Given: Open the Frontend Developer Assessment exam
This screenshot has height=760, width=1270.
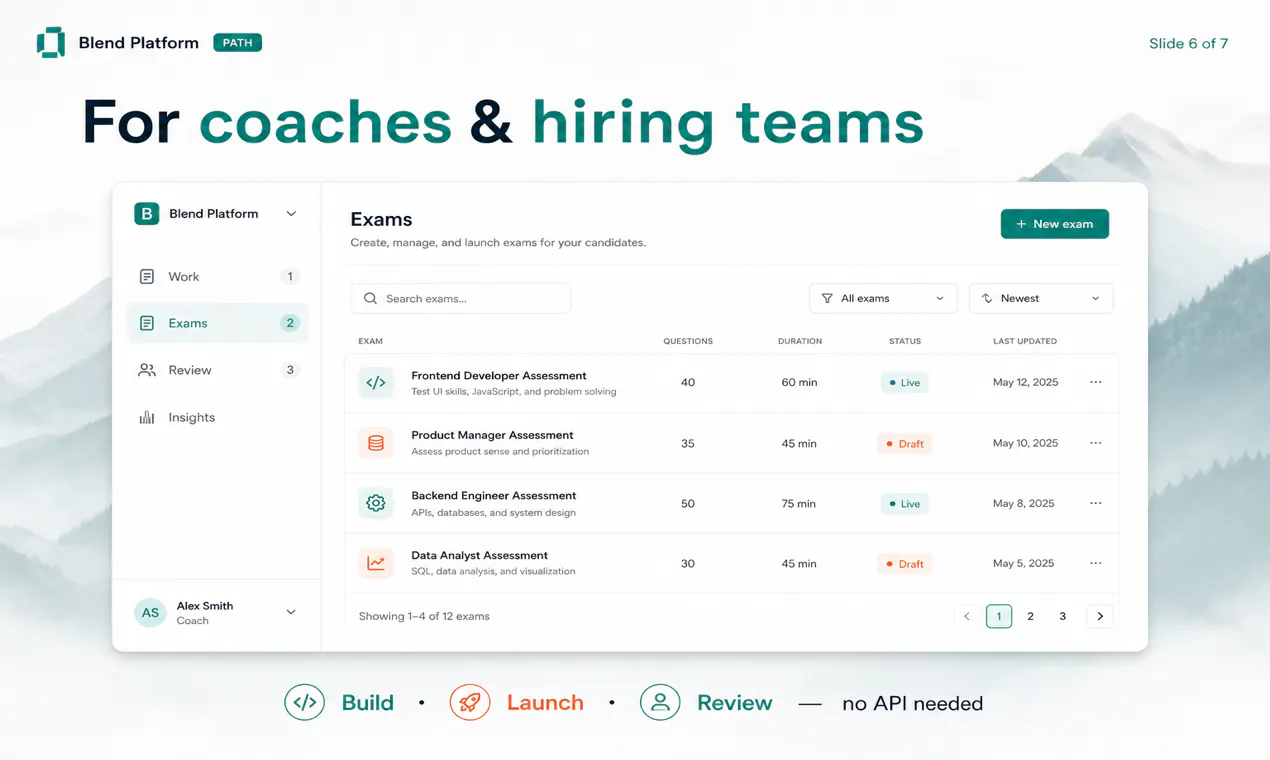Looking at the screenshot, I should pyautogui.click(x=499, y=376).
